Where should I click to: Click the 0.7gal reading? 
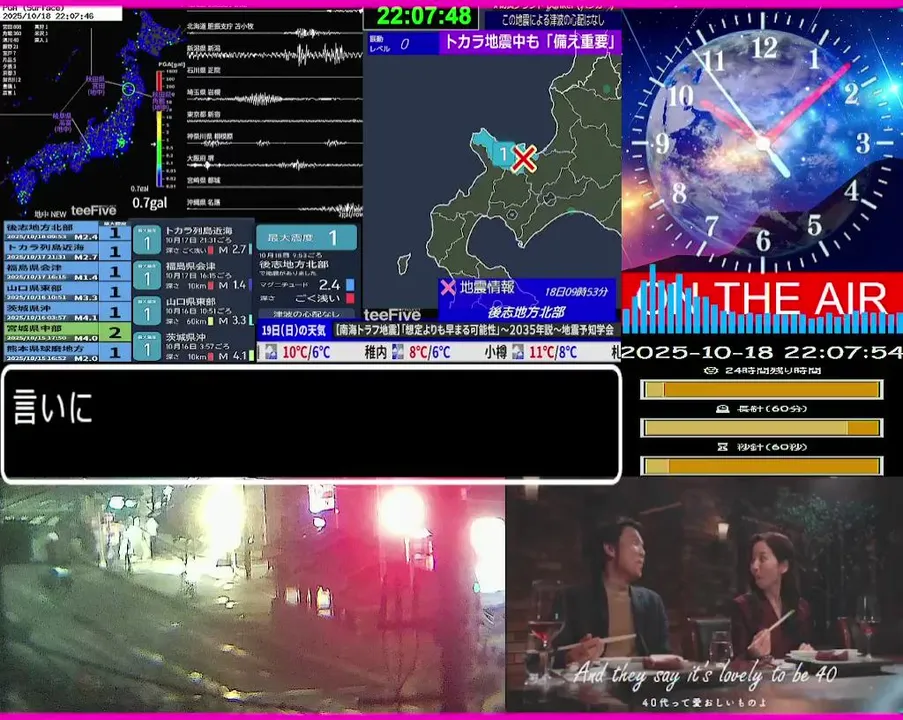[150, 203]
